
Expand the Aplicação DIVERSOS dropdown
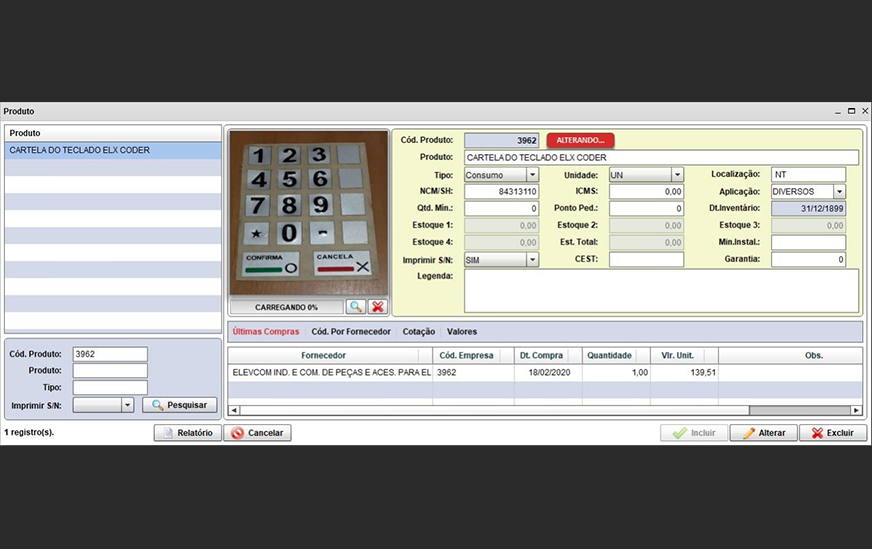coord(839,191)
